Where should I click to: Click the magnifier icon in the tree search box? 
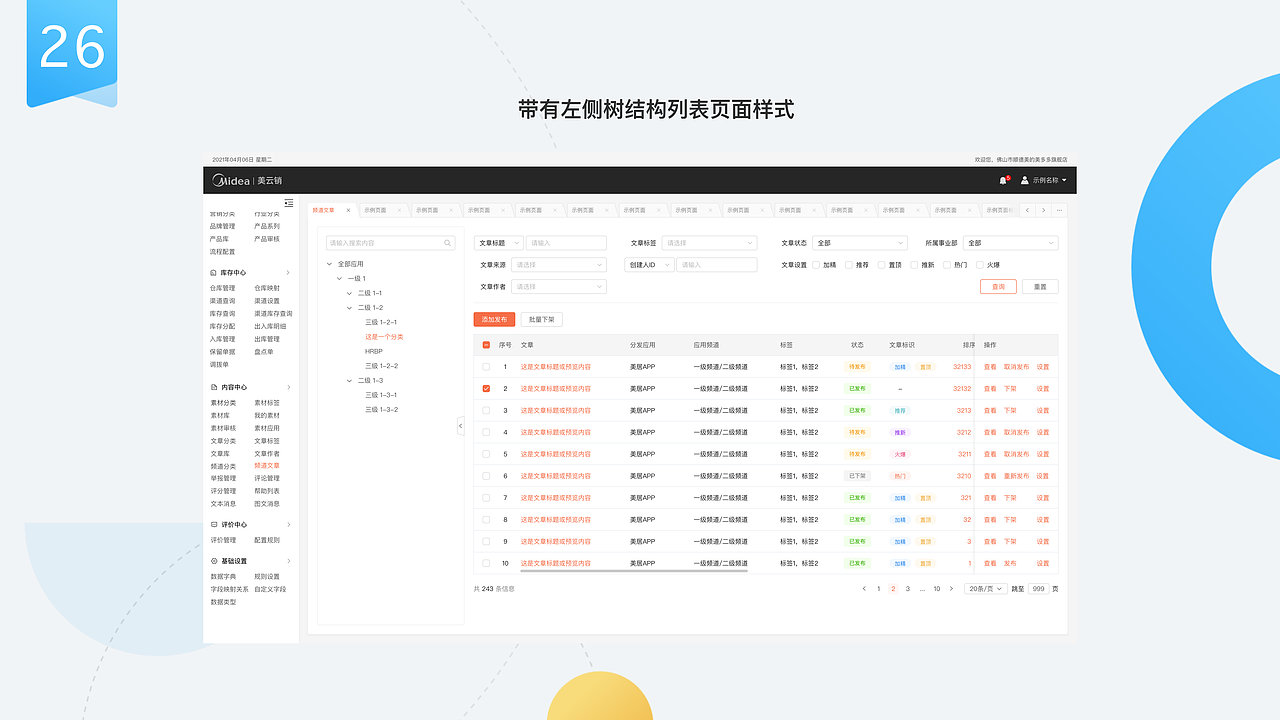447,243
